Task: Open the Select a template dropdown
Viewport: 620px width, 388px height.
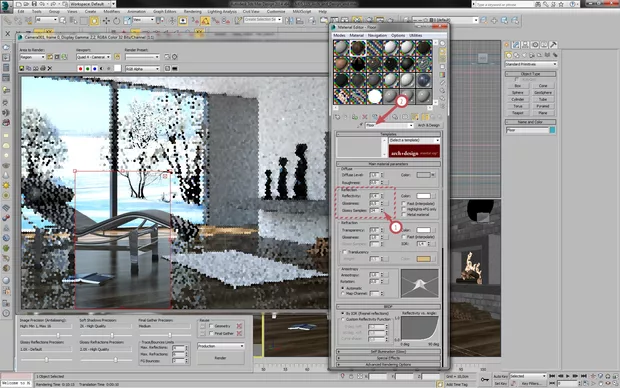Action: point(414,140)
